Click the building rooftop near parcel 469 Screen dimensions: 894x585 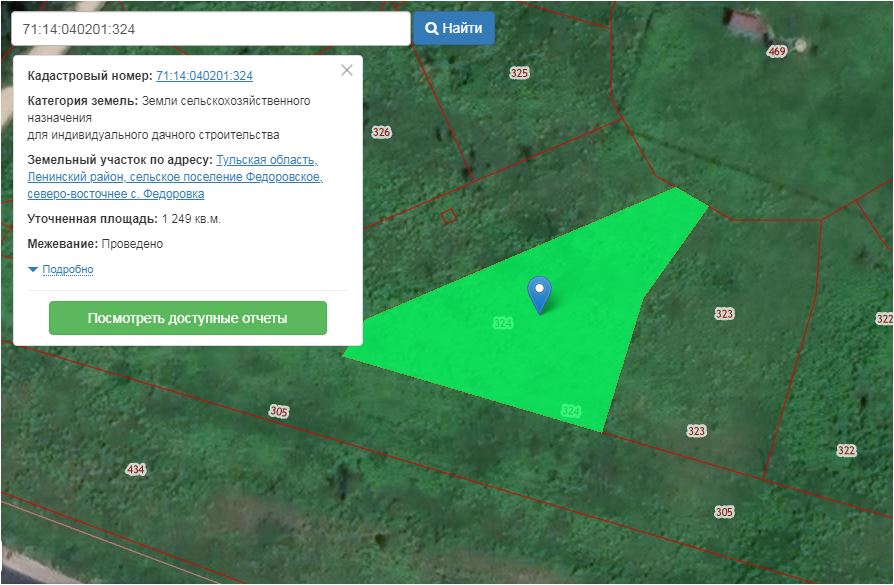pyautogui.click(x=747, y=22)
